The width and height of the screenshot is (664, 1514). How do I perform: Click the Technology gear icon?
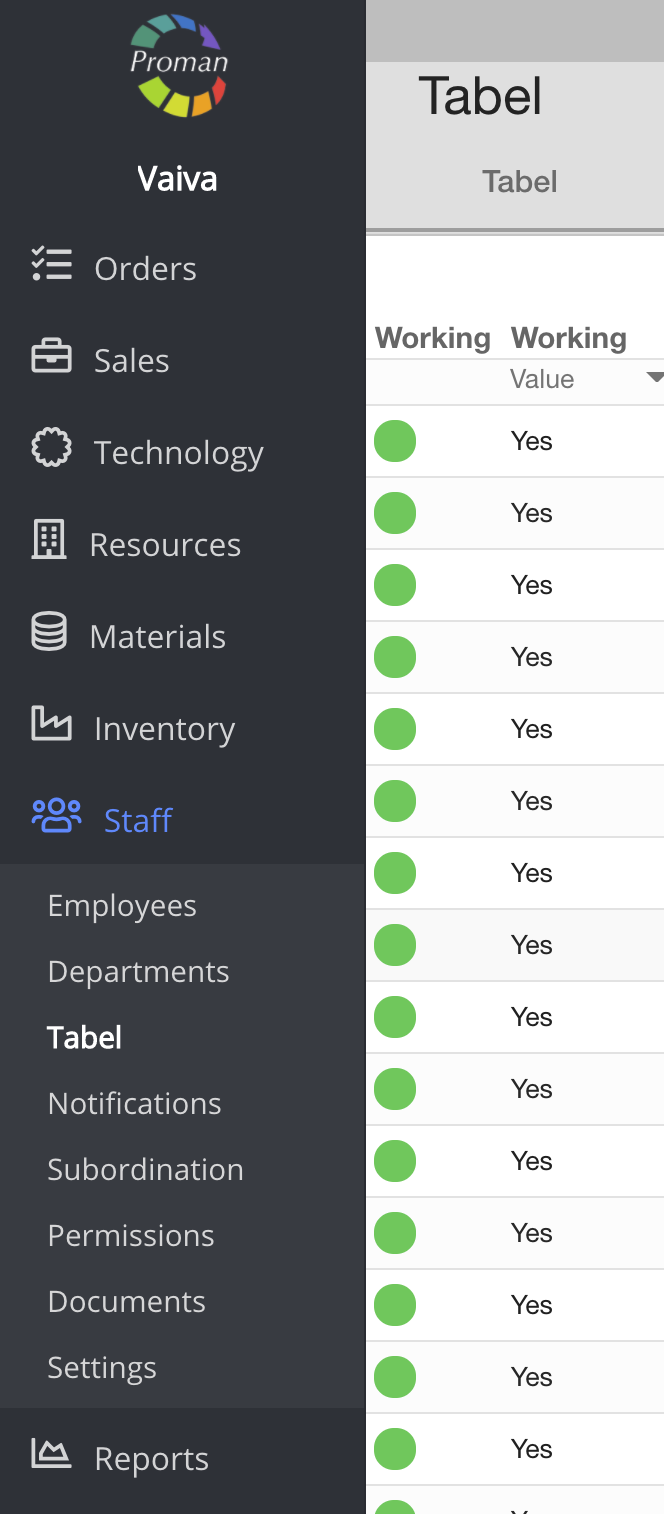(52, 449)
